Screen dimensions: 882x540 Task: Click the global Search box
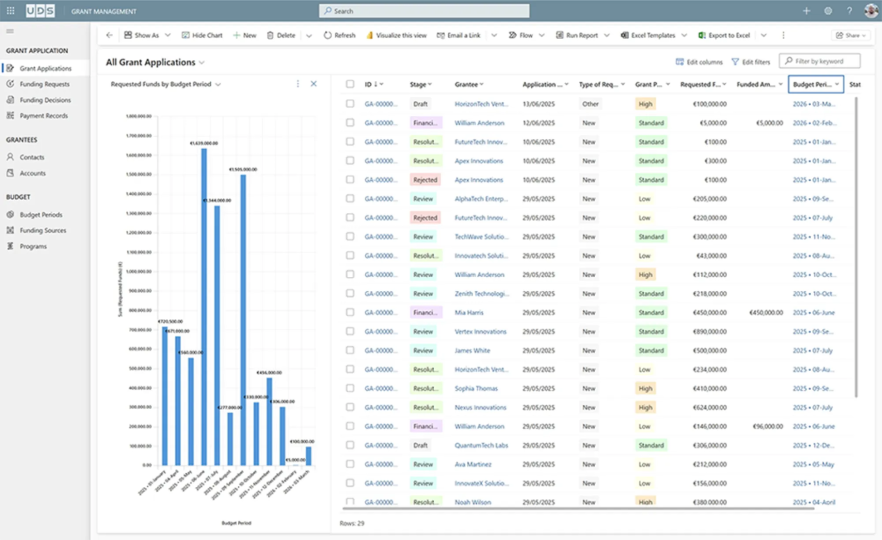tap(424, 11)
